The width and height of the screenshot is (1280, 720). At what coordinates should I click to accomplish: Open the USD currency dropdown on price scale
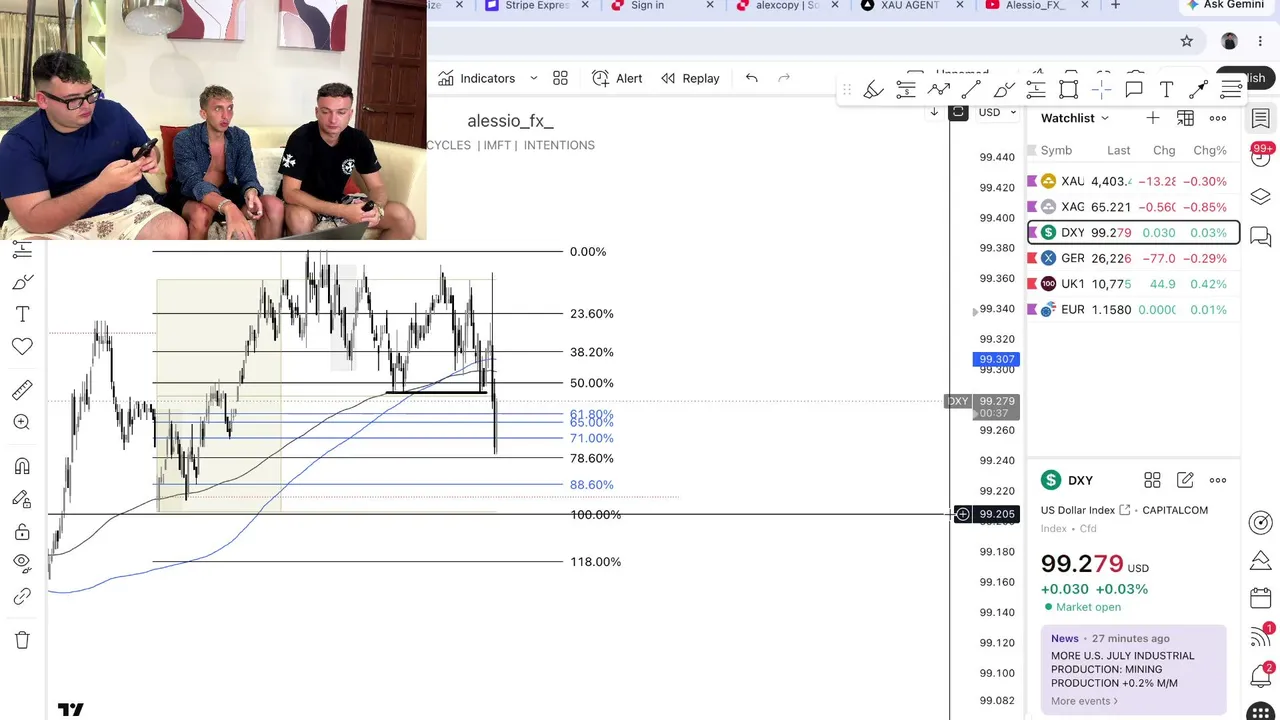(x=997, y=112)
